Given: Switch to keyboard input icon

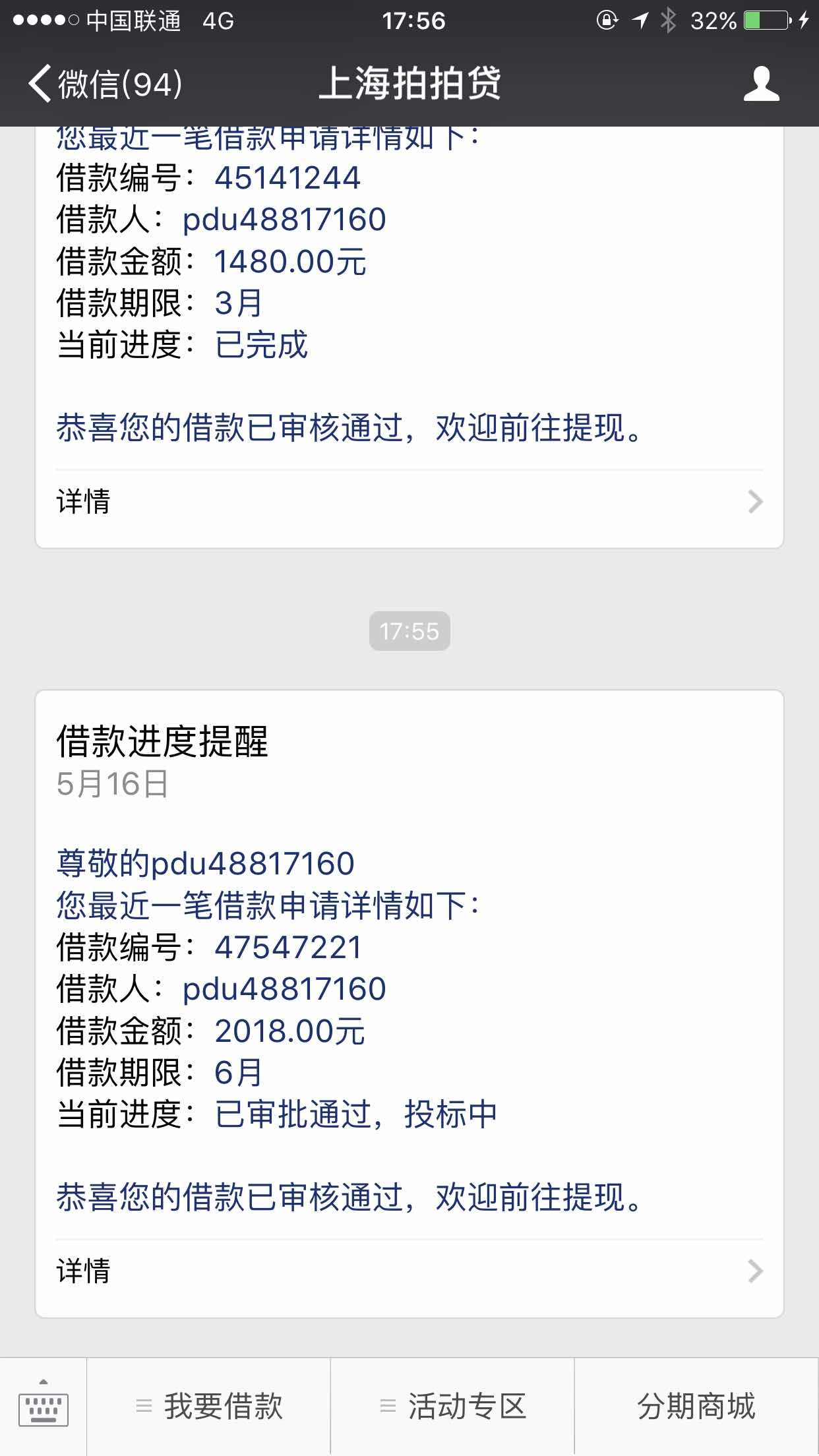Looking at the screenshot, I should pyautogui.click(x=44, y=1406).
